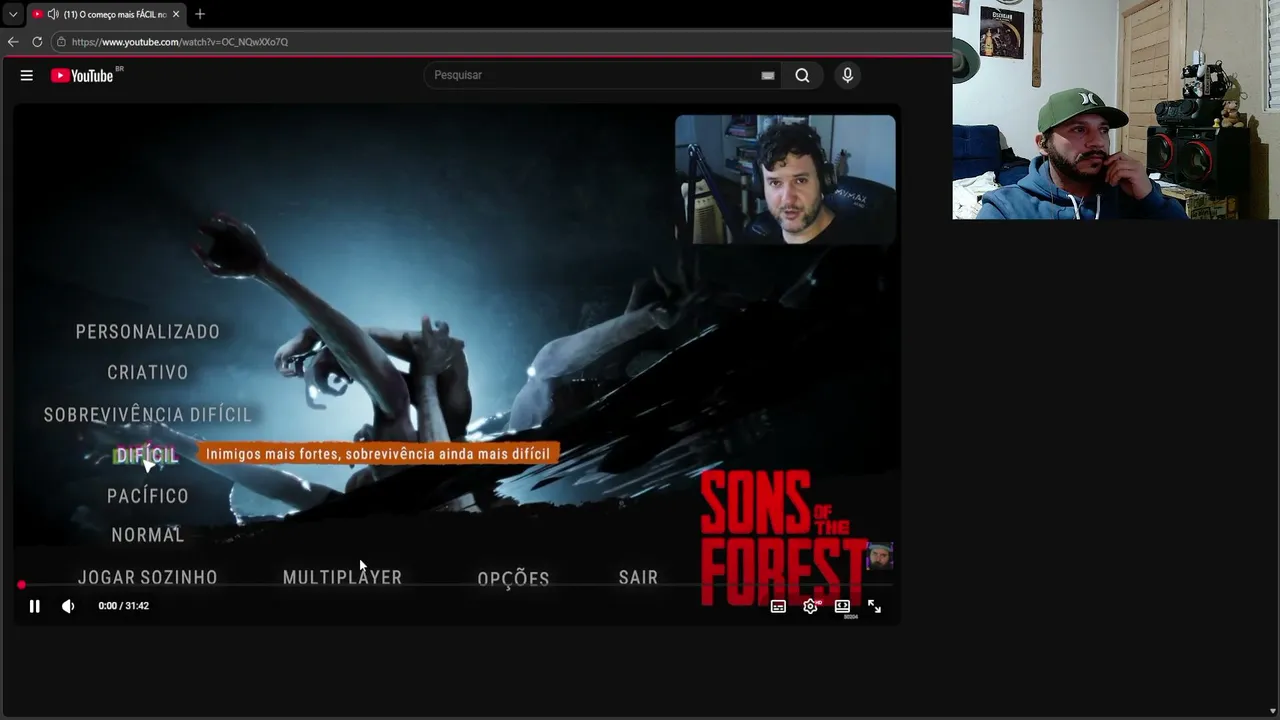Open a new browser tab
The width and height of the screenshot is (1280, 720).
200,14
